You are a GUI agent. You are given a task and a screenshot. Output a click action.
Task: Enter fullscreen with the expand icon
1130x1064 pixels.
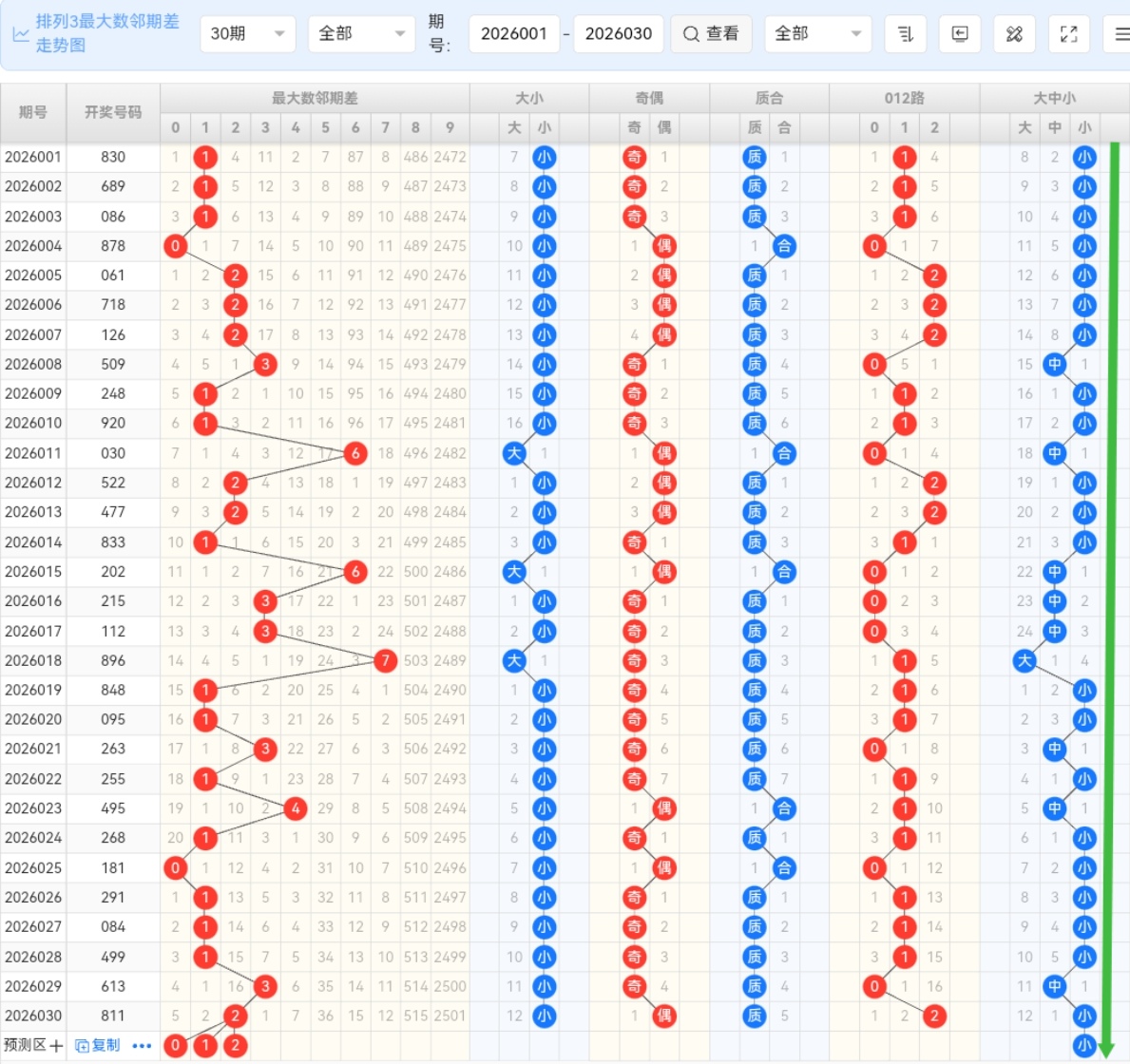point(1069,34)
